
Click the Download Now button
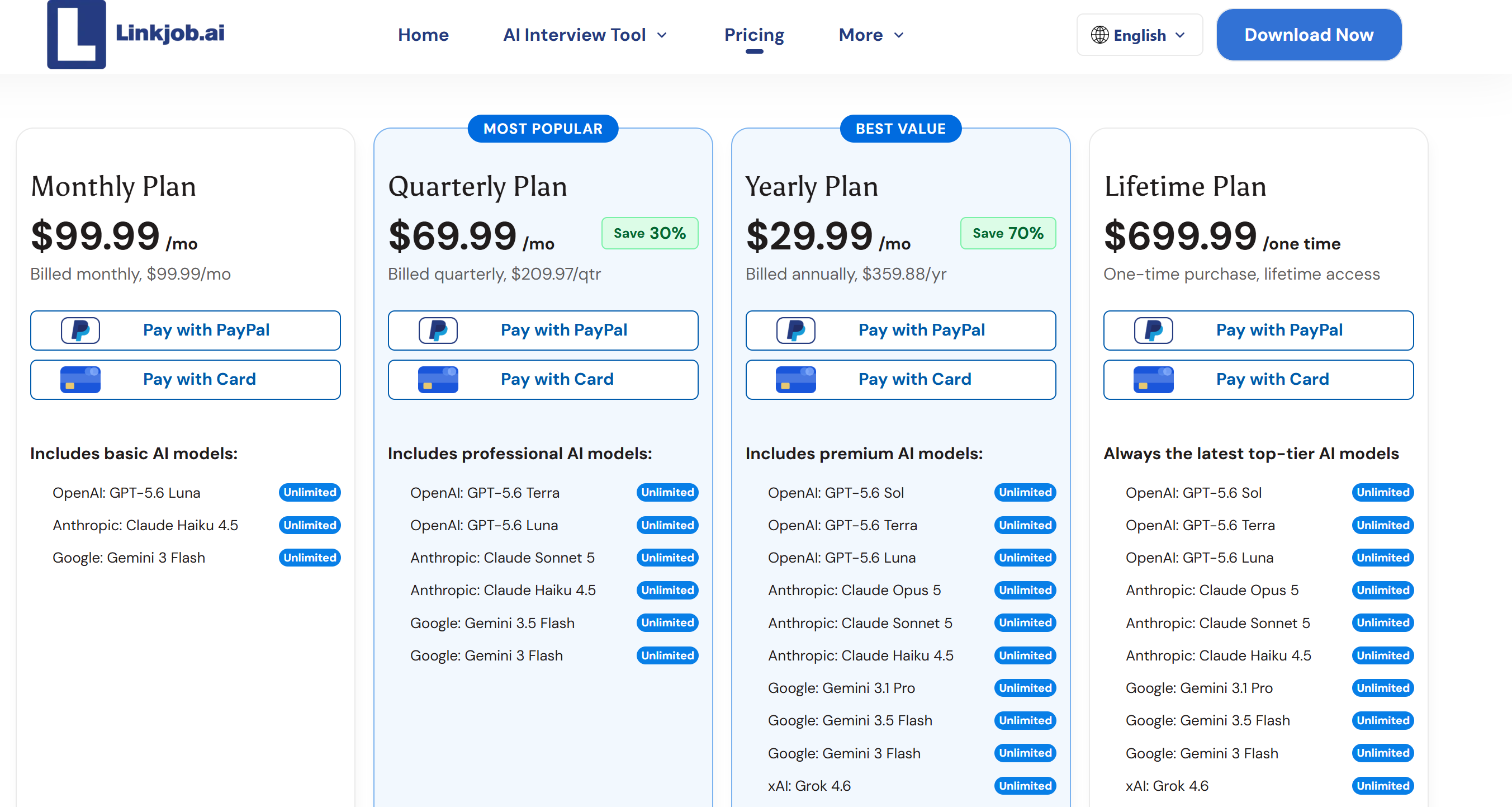(x=1309, y=35)
